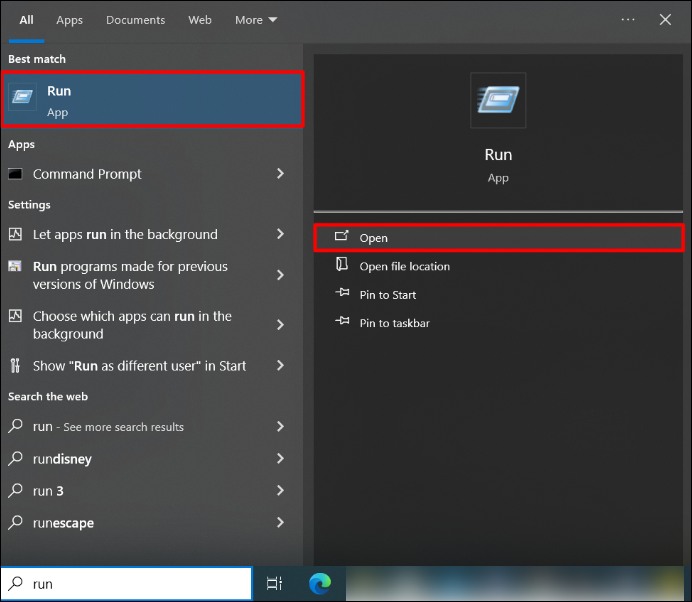Open 'Let apps run in the background' setting

[125, 234]
